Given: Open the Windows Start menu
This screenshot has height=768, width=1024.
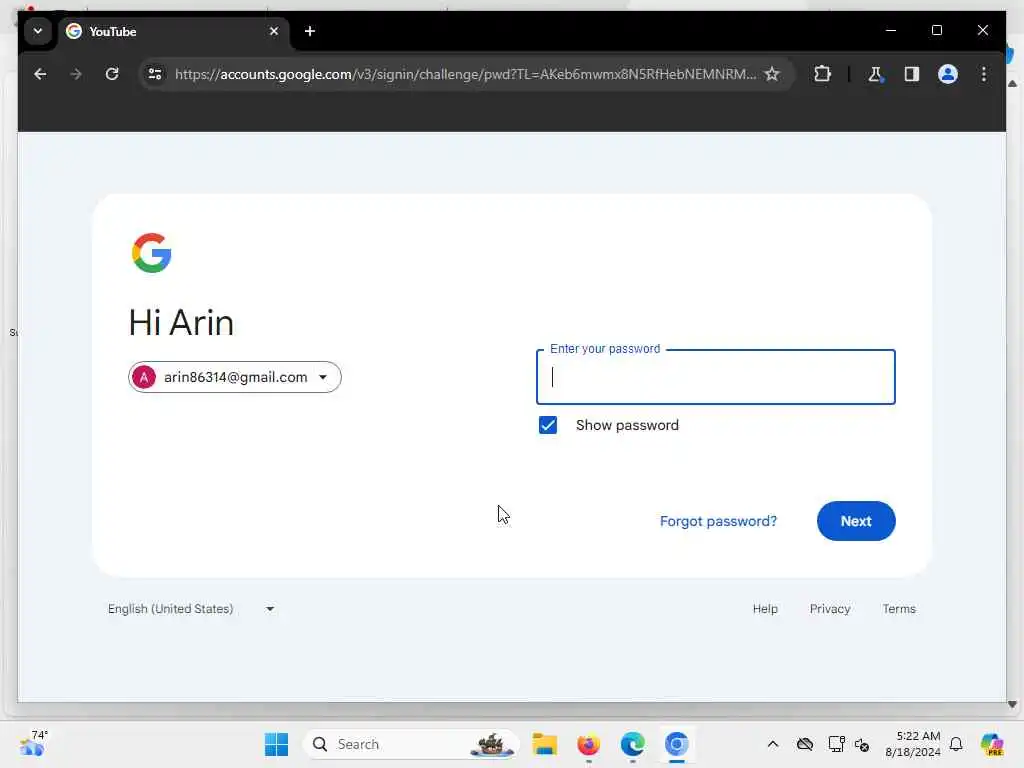Looking at the screenshot, I should 276,744.
